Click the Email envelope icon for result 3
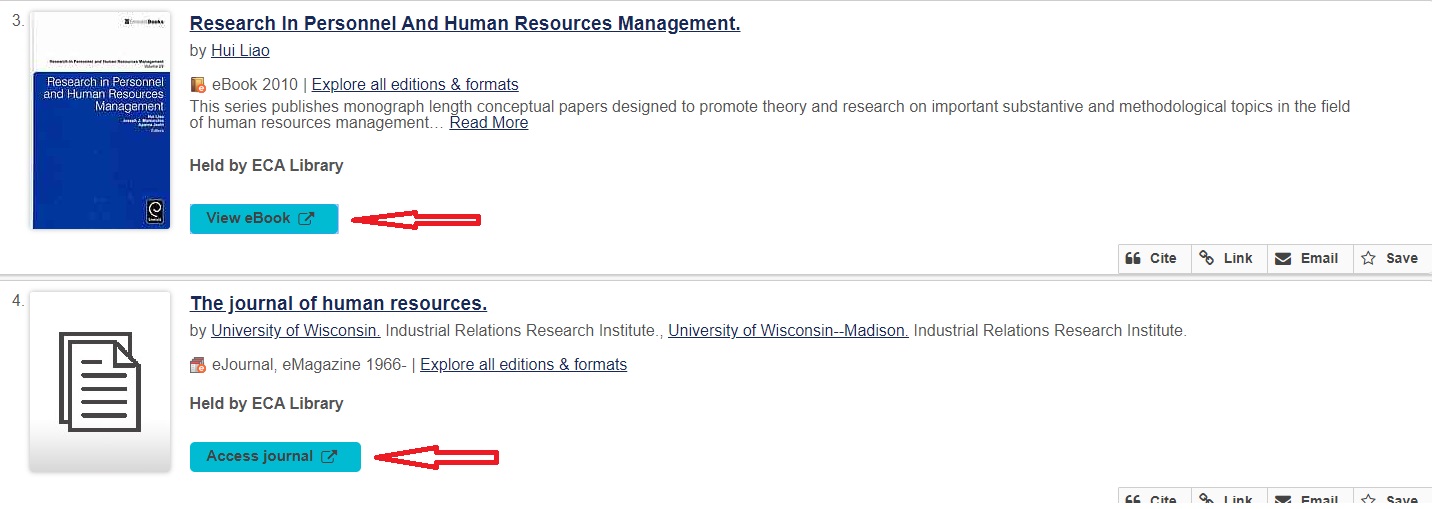This screenshot has width=1436, height=509. 1283,258
